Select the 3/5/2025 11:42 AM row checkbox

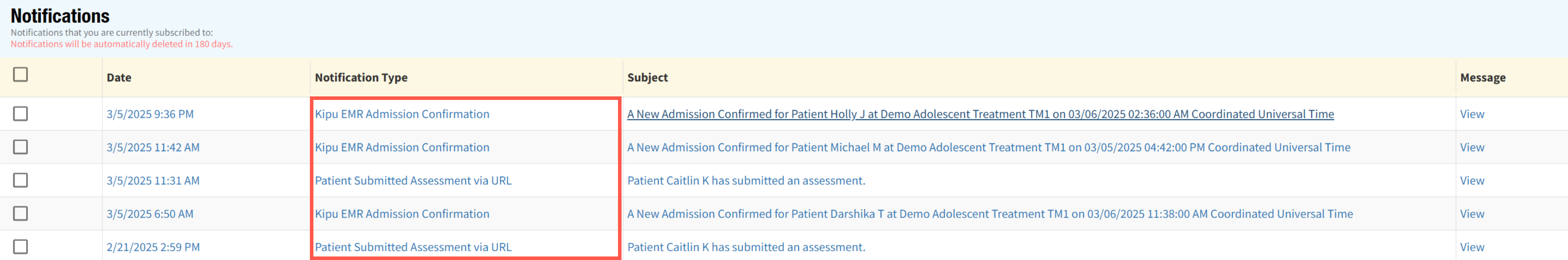[x=21, y=147]
